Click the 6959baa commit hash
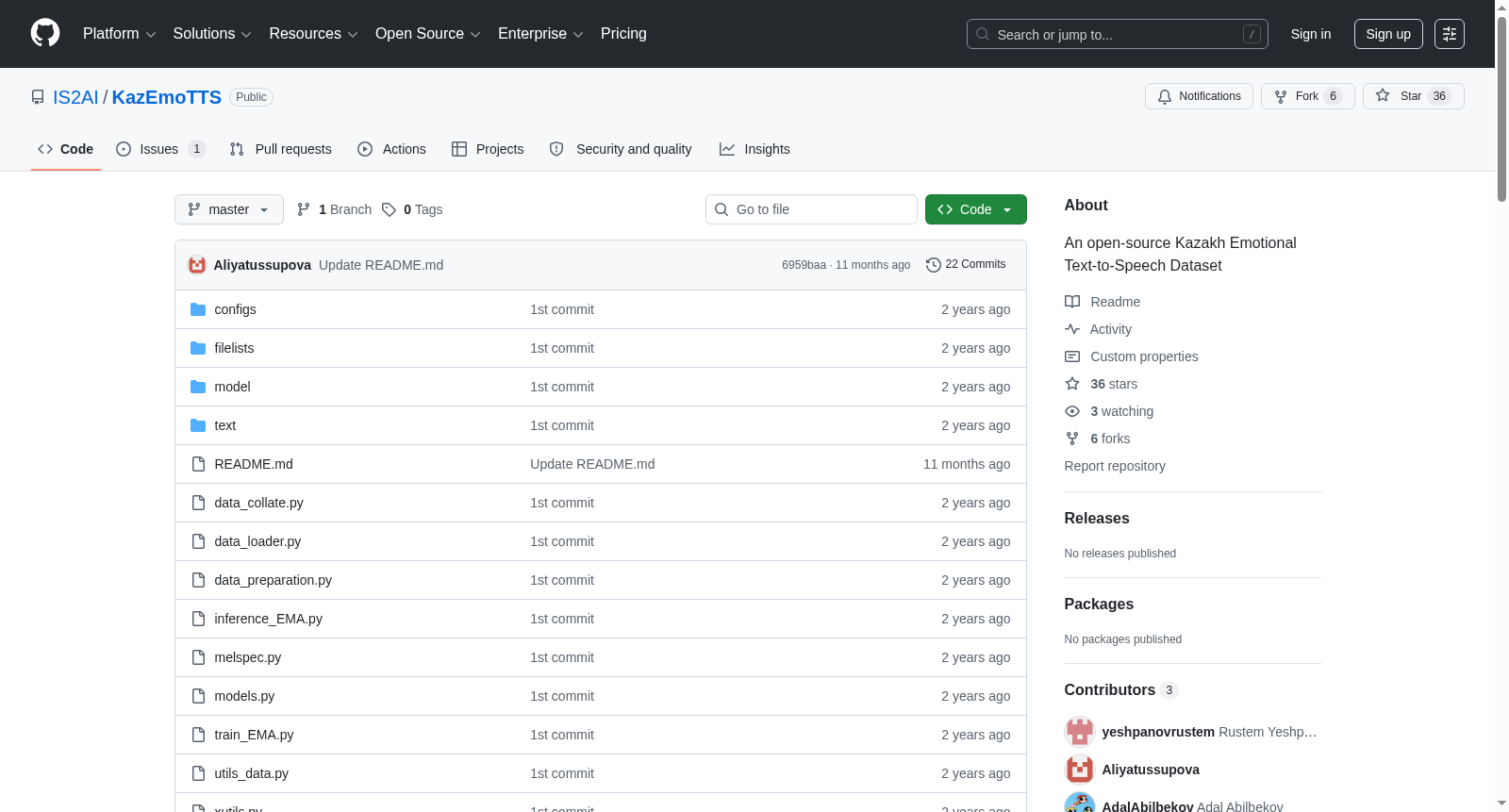The height and width of the screenshot is (812, 1509). [804, 265]
